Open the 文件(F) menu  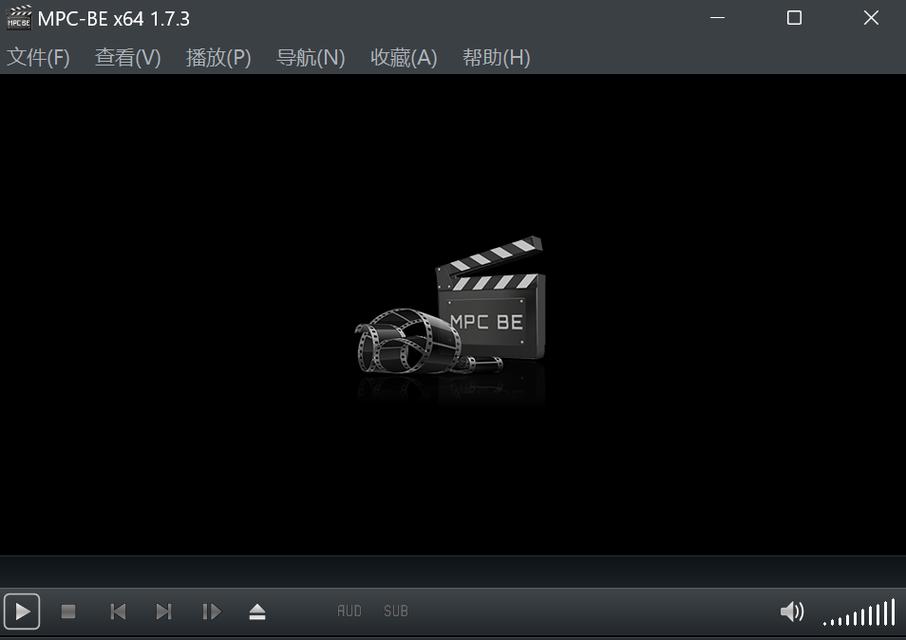click(x=38, y=58)
